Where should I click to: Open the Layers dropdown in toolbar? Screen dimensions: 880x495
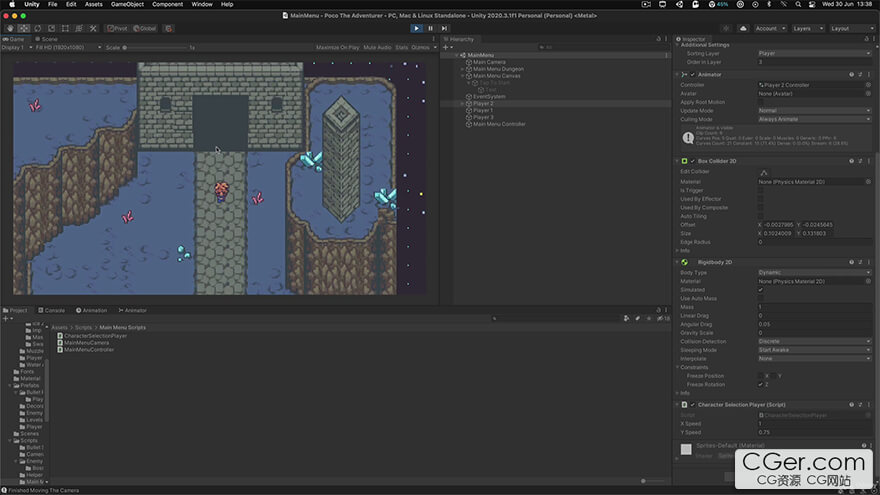click(x=809, y=28)
